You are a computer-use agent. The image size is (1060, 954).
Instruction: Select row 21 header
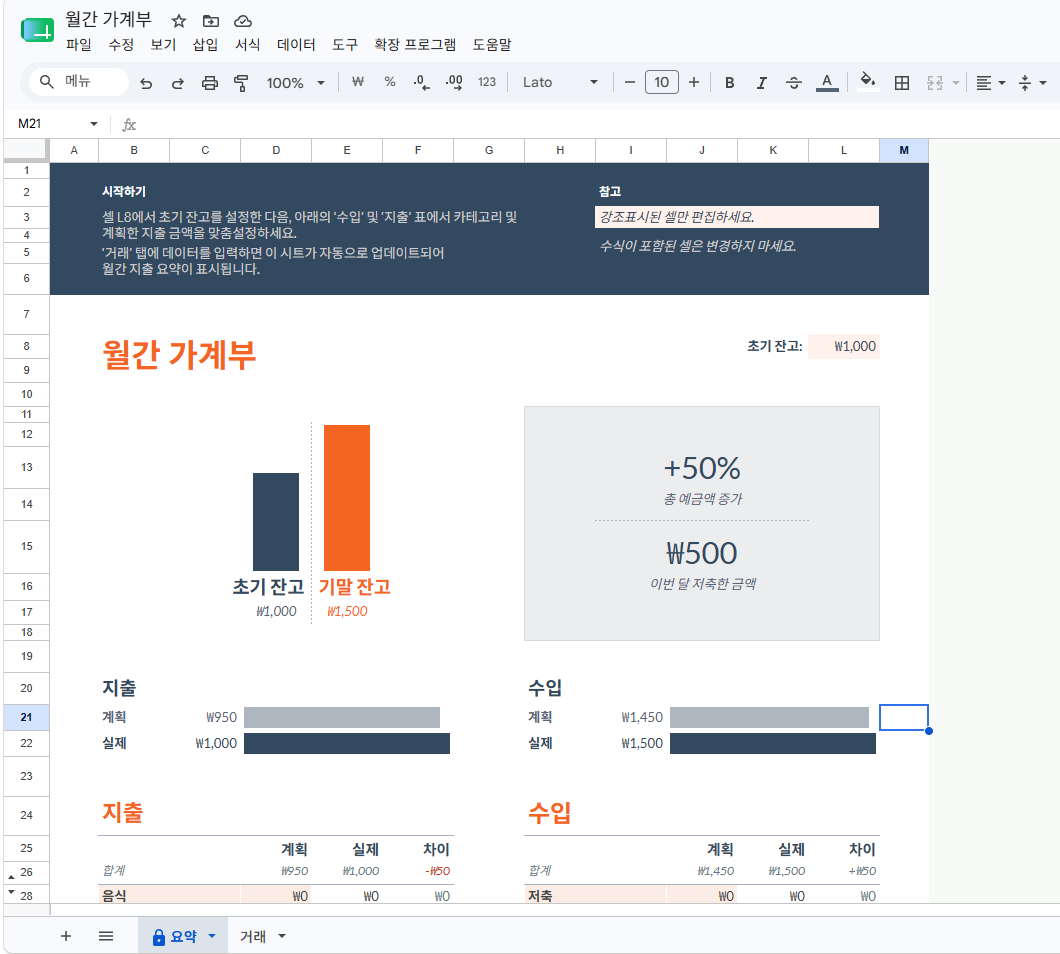tap(26, 717)
